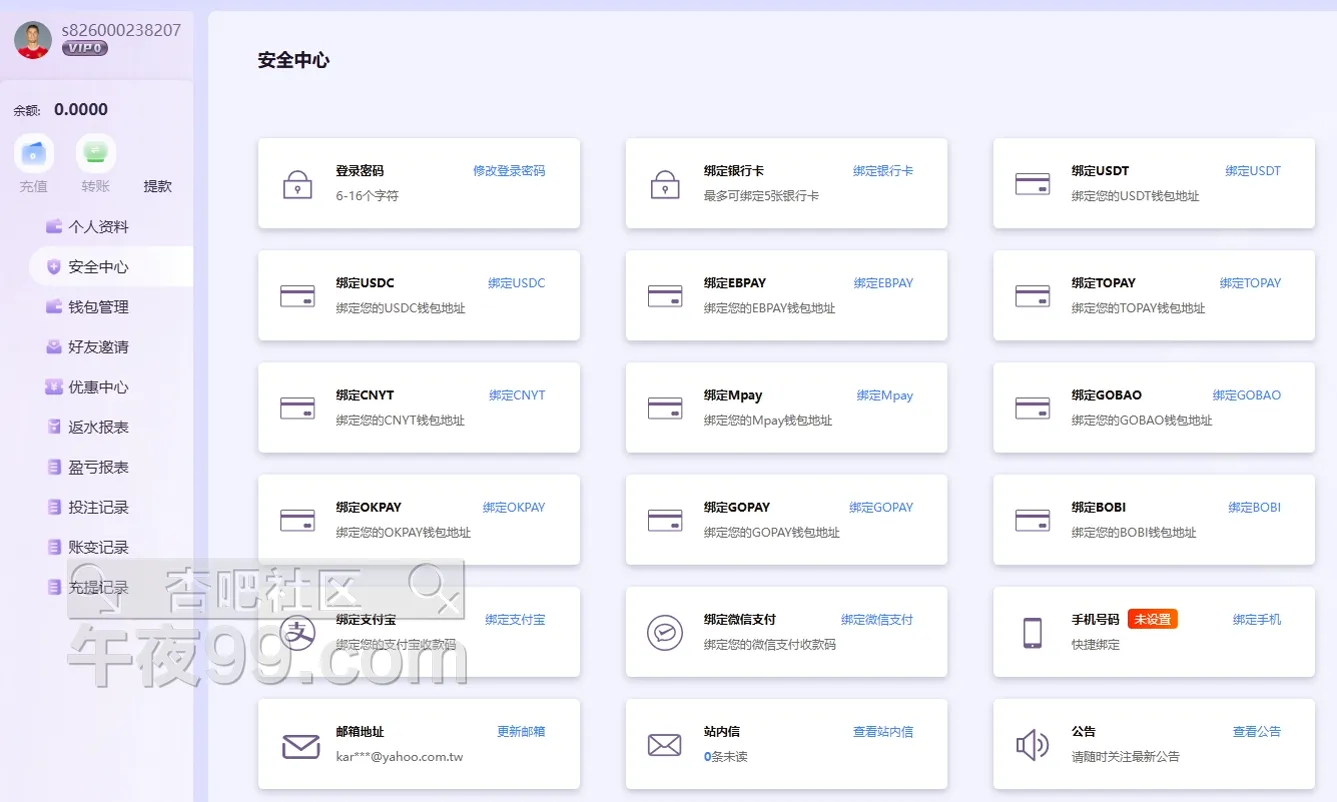The width and height of the screenshot is (1337, 802).
Task: Click the user avatar picture
Action: 33,40
